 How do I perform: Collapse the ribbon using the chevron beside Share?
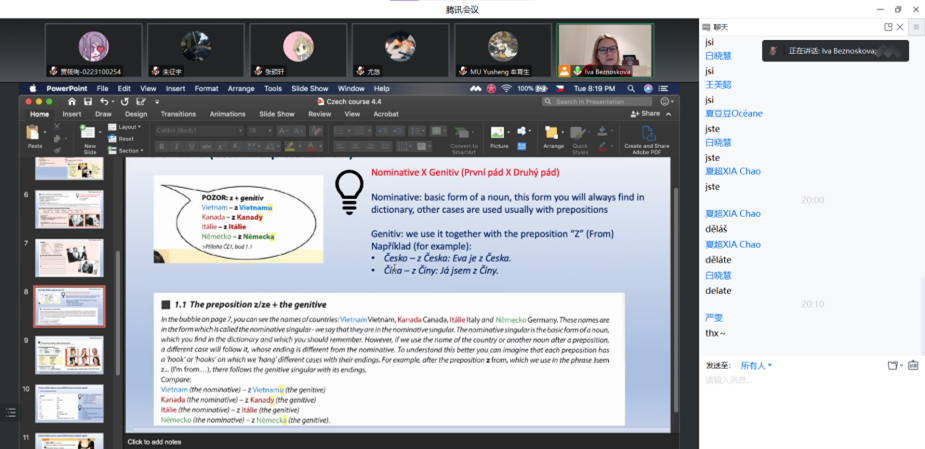click(667, 114)
